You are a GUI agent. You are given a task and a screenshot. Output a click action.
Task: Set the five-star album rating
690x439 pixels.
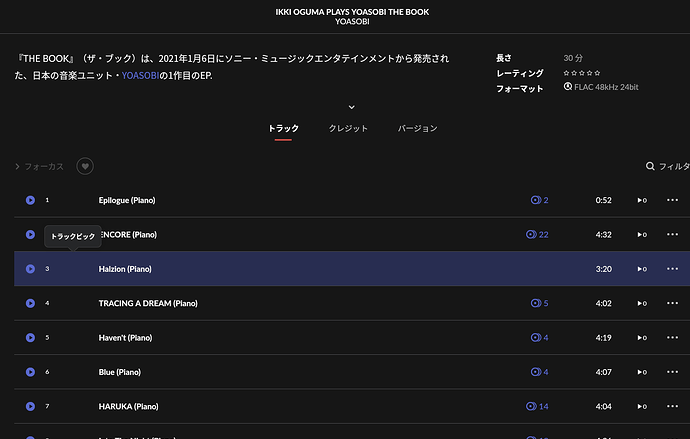coord(582,73)
